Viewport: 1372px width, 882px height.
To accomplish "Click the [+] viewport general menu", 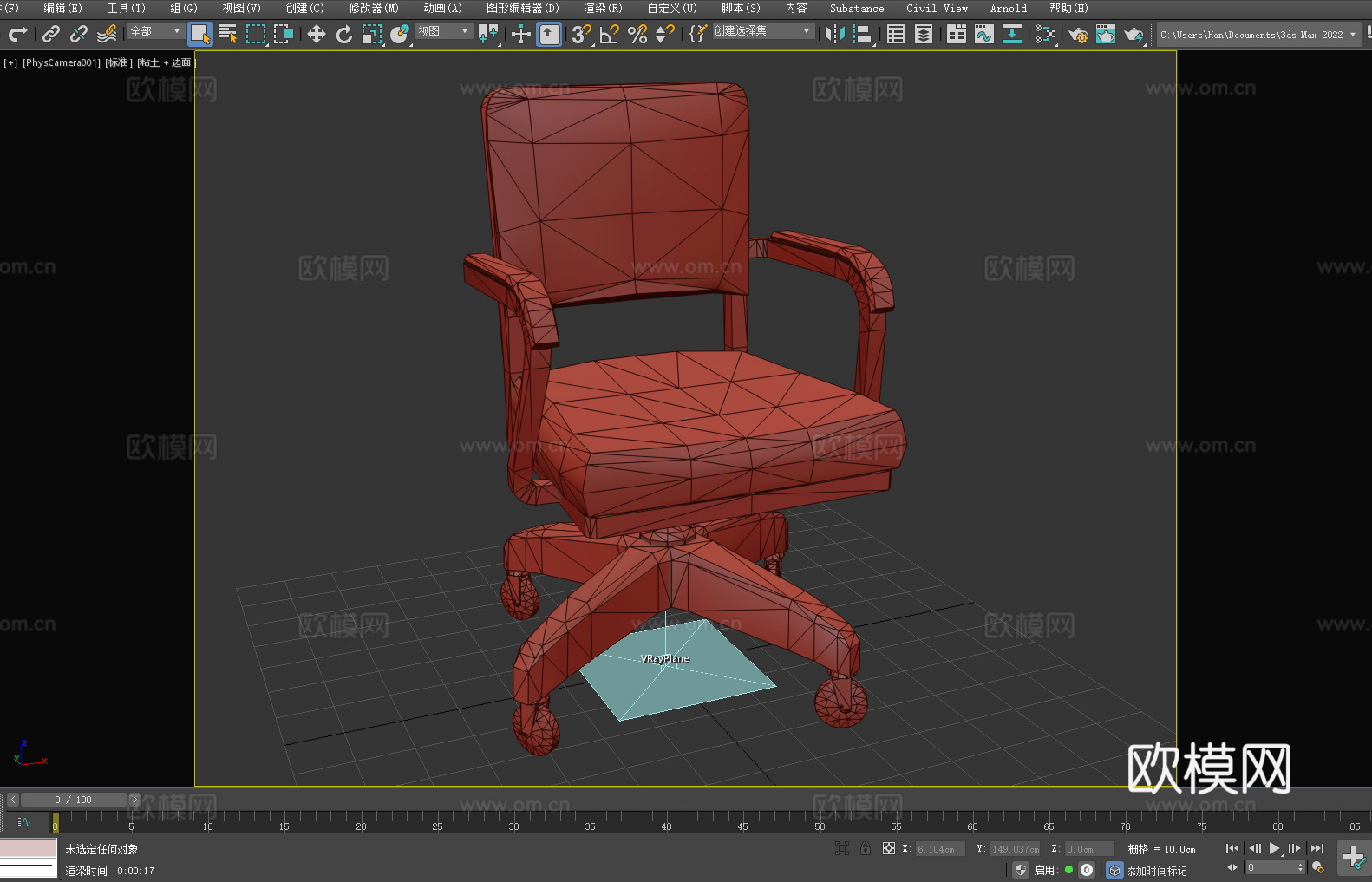I will (10, 62).
